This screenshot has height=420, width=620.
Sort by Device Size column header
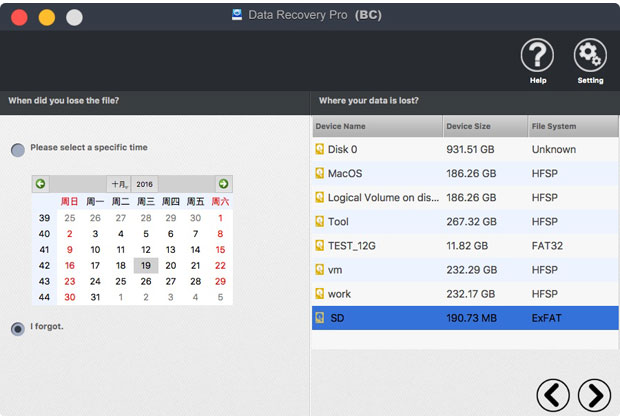pos(486,126)
